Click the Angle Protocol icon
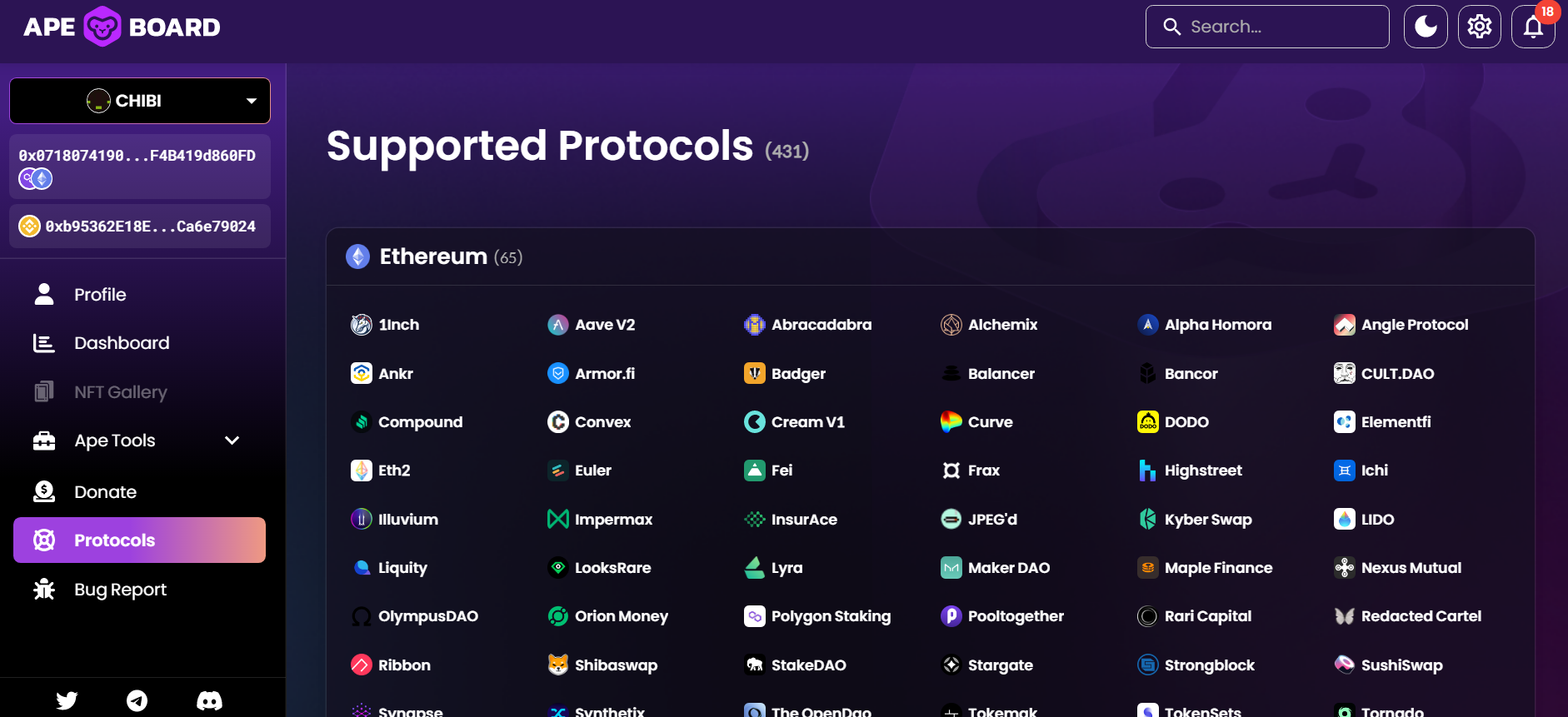This screenshot has width=1568, height=717. (x=1345, y=325)
